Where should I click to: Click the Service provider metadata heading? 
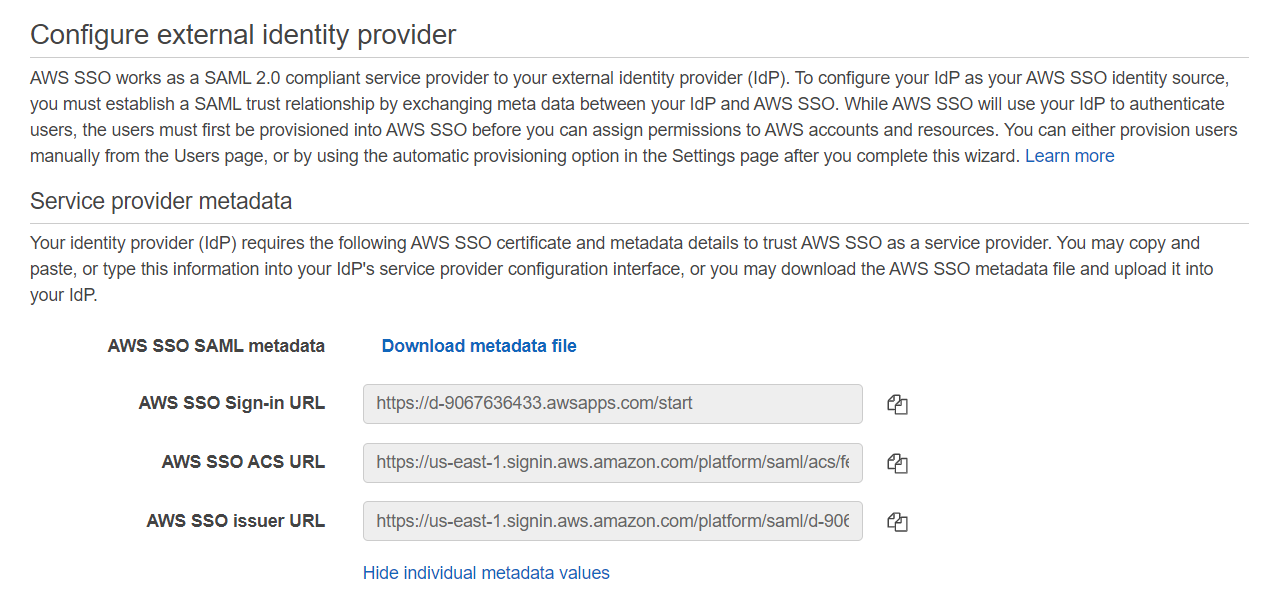[x=161, y=201]
